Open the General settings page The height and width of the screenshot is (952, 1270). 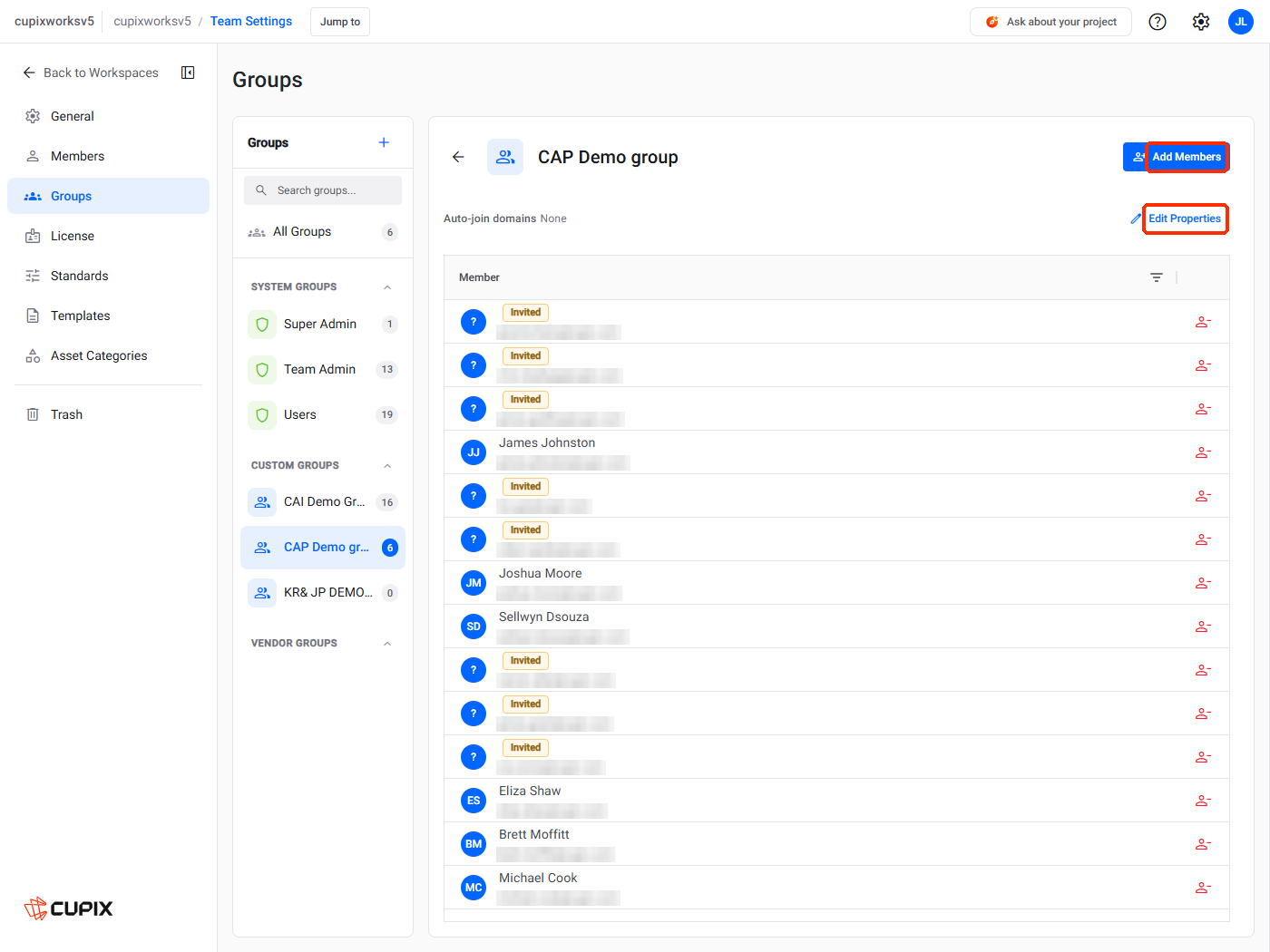click(x=108, y=116)
